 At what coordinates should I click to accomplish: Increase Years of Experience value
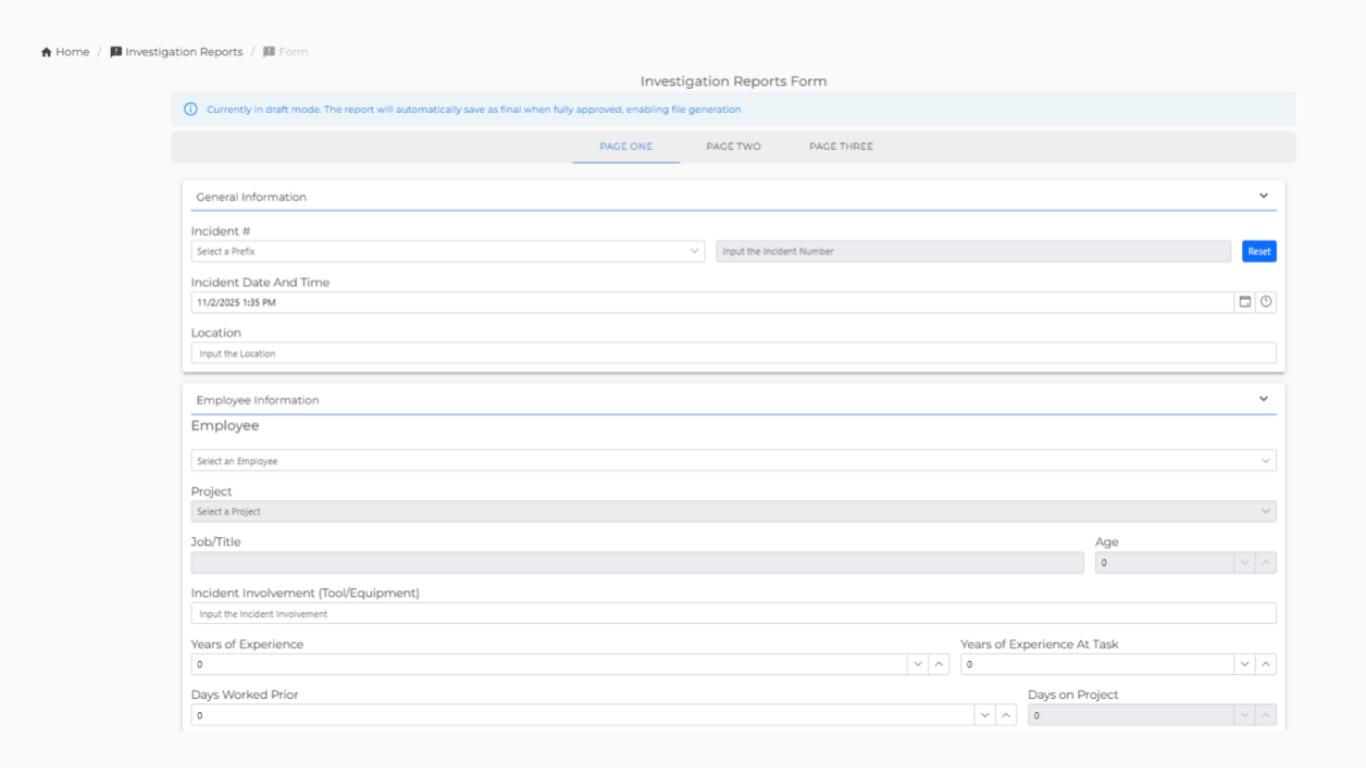939,665
